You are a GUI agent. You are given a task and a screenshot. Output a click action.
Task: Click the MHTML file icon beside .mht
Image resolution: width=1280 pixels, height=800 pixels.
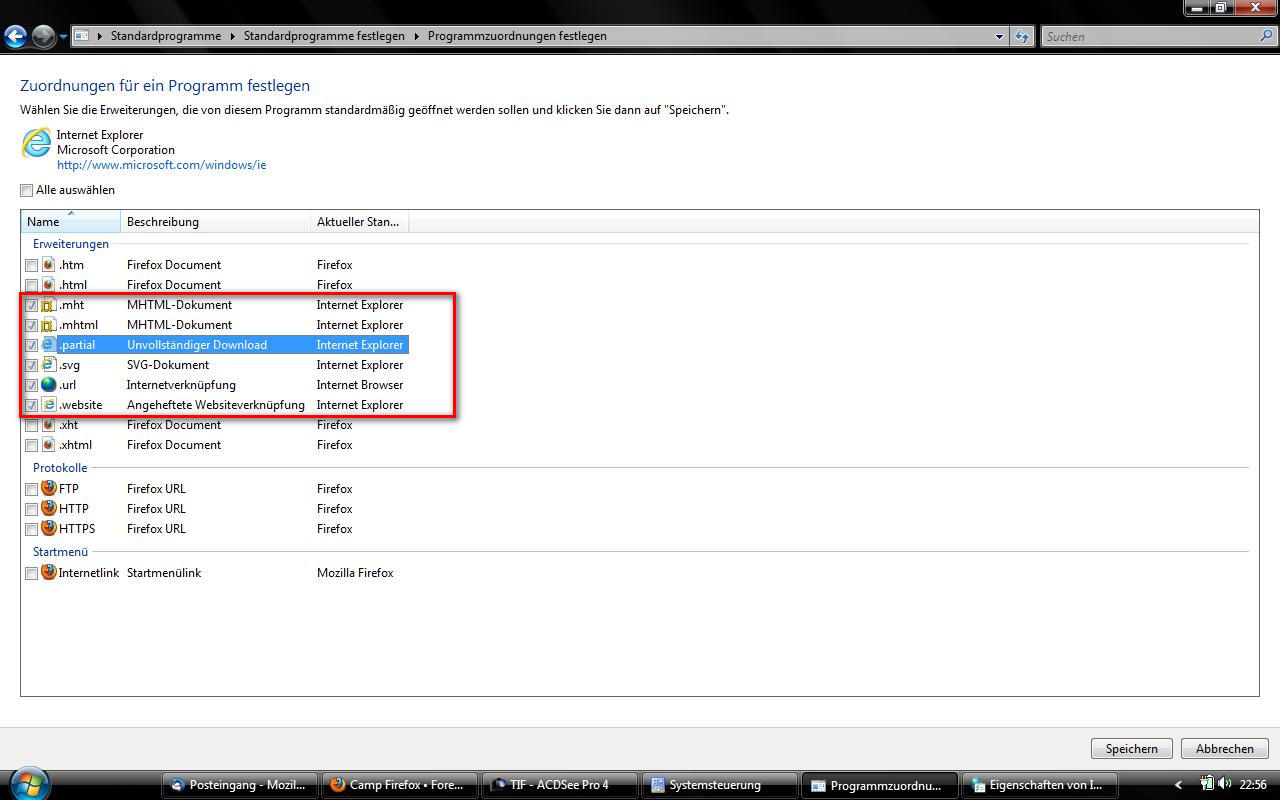coord(48,305)
